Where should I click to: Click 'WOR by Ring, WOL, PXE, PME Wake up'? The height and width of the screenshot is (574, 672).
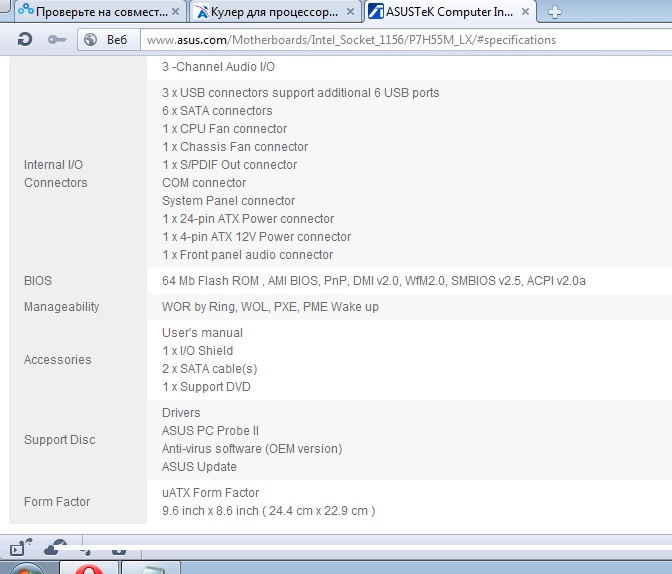point(270,307)
